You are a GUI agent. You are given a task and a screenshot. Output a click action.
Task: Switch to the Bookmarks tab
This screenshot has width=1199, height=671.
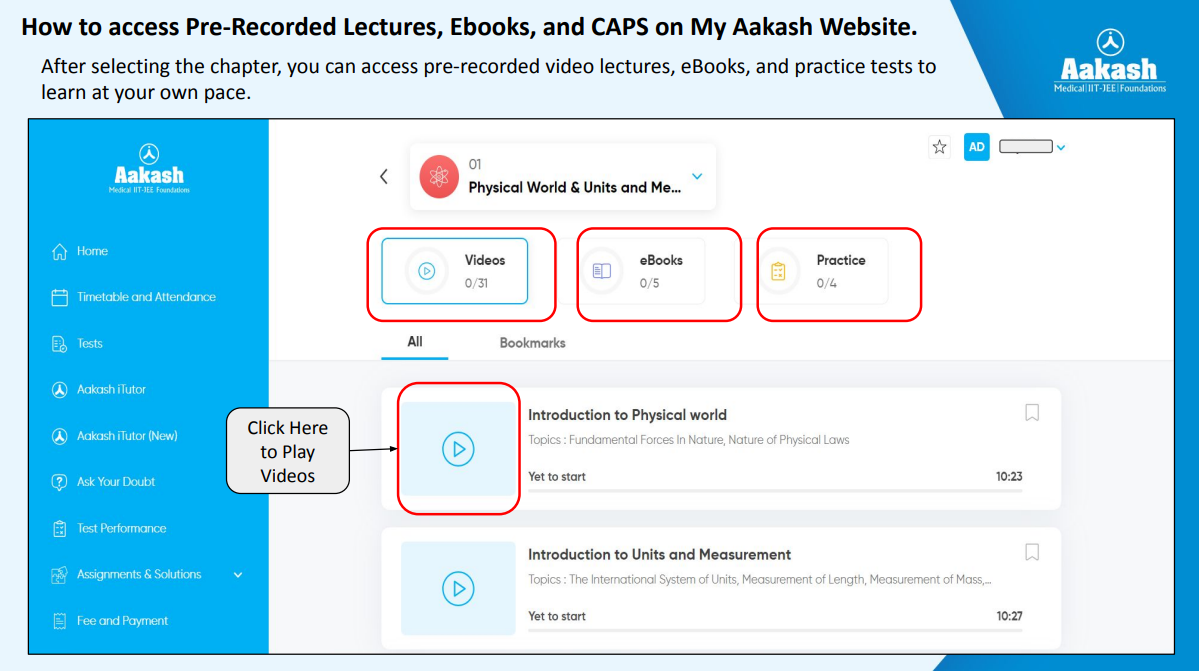(532, 343)
